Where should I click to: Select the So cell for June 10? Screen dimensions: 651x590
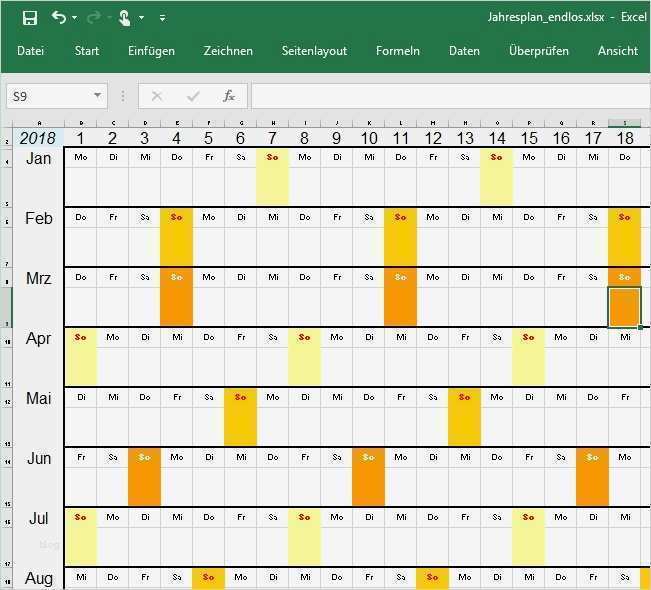pyautogui.click(x=369, y=457)
